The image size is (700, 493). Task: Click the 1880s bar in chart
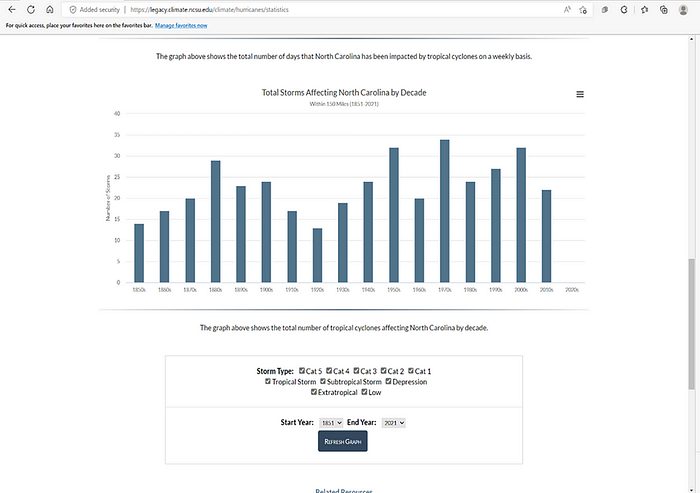tap(215, 221)
